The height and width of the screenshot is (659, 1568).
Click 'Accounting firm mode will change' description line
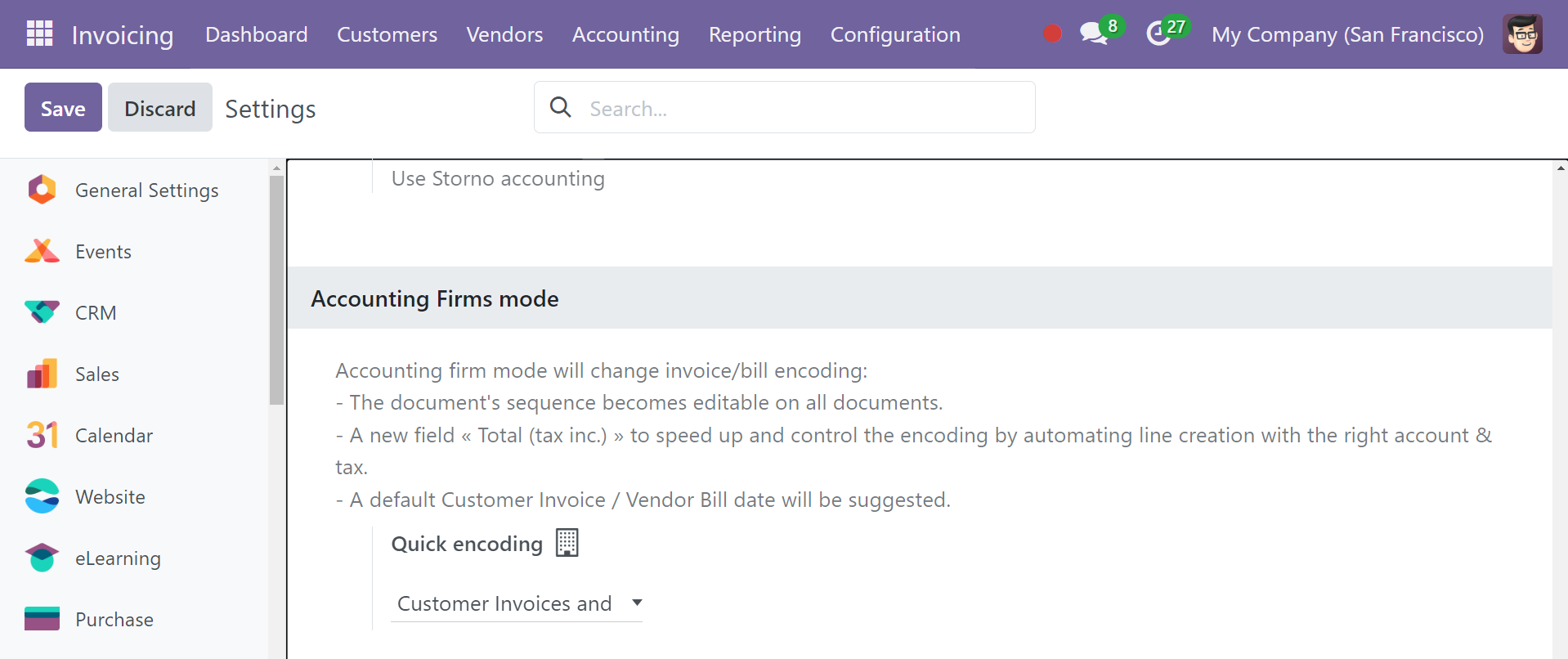tap(601, 370)
